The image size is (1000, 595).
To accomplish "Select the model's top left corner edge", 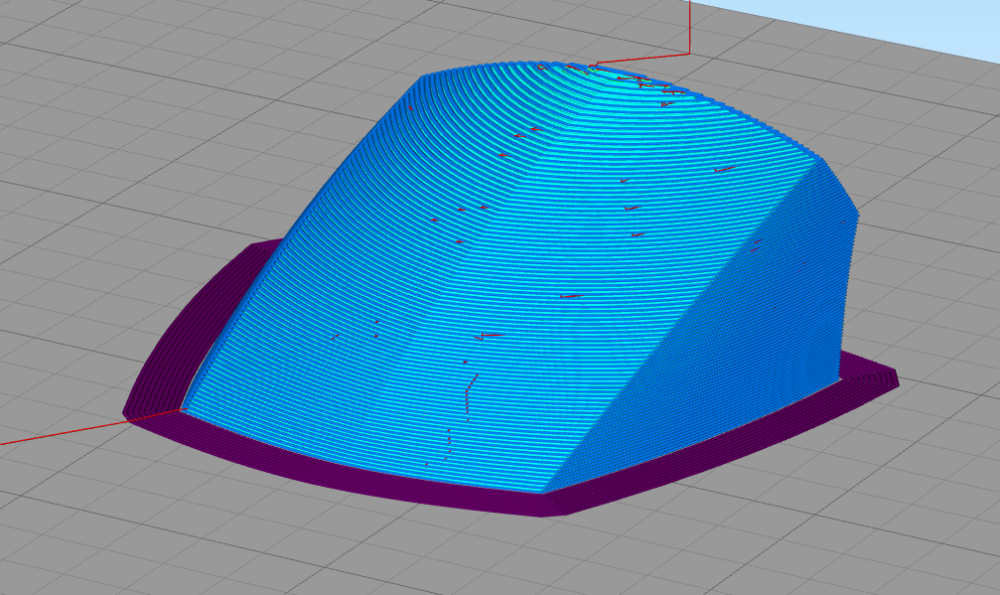I will (422, 78).
